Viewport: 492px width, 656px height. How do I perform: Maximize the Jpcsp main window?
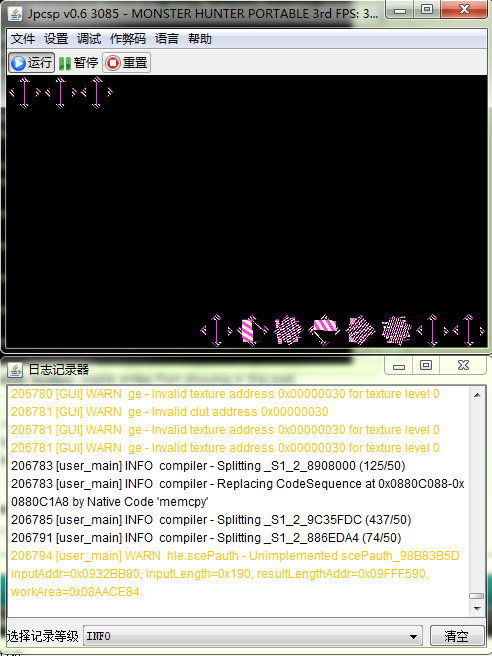pyautogui.click(x=426, y=9)
